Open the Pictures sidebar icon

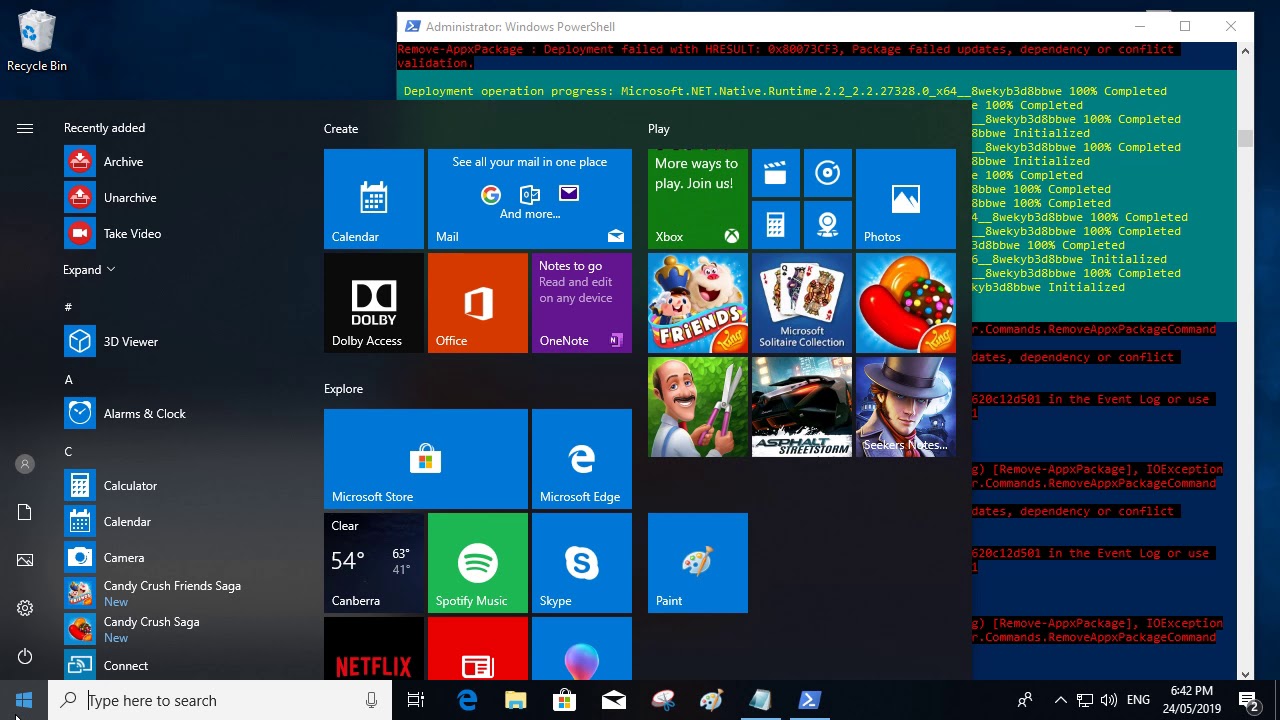pos(25,560)
